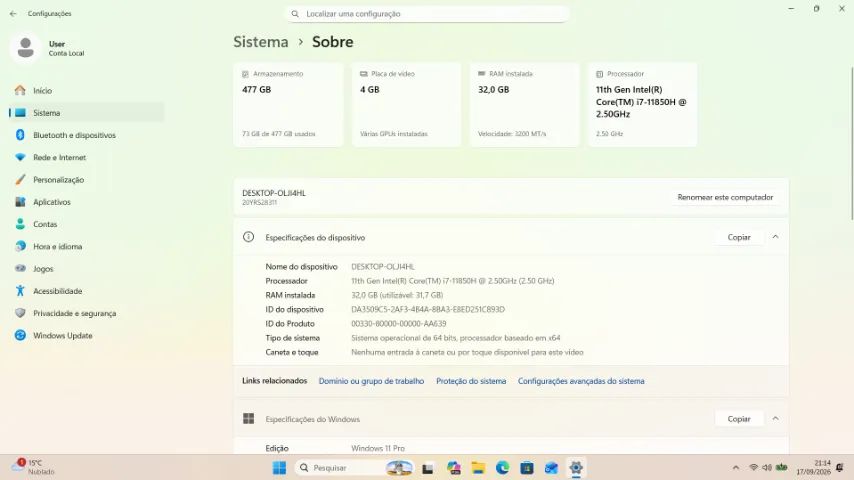Select the Edição value Windows 11 Pro
Image resolution: width=854 pixels, height=480 pixels.
coord(378,448)
